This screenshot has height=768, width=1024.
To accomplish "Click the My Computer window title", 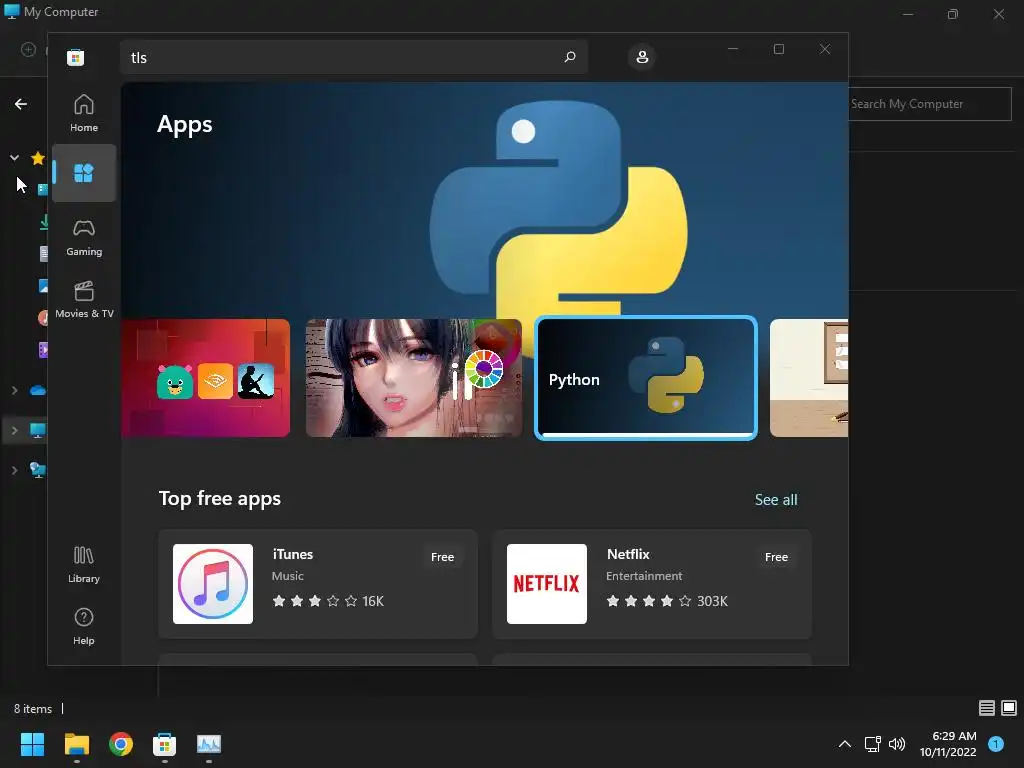I will pos(61,12).
